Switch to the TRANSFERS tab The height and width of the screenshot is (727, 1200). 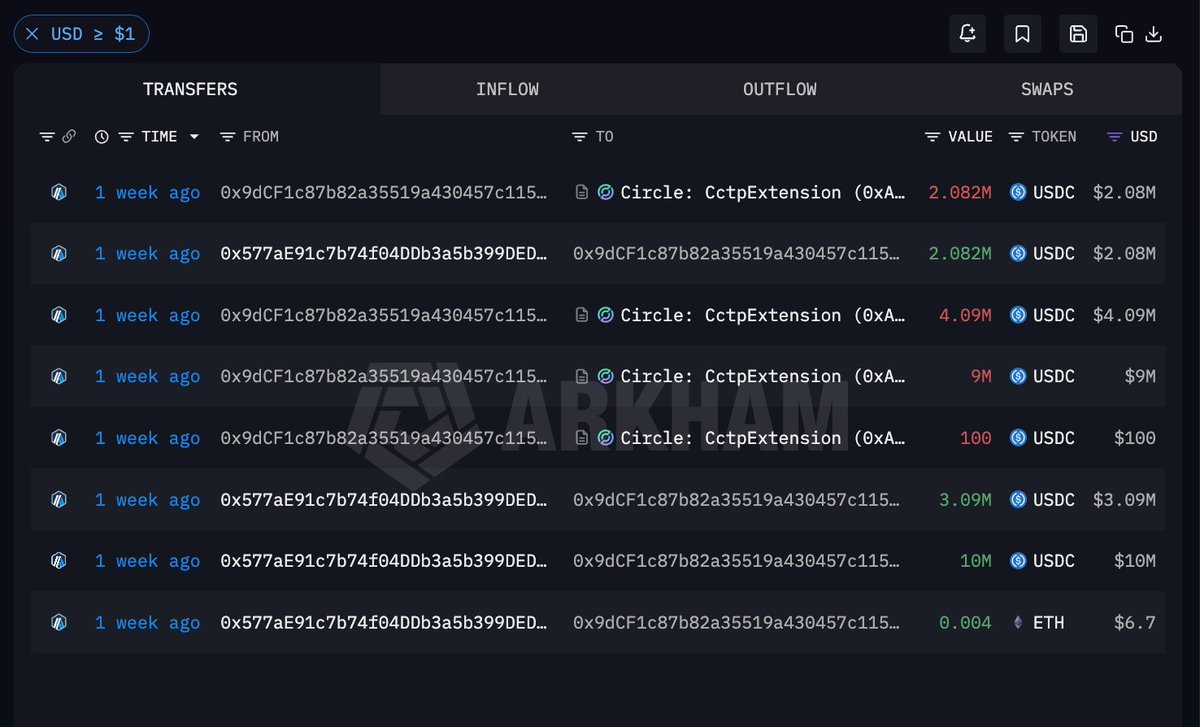[x=190, y=89]
